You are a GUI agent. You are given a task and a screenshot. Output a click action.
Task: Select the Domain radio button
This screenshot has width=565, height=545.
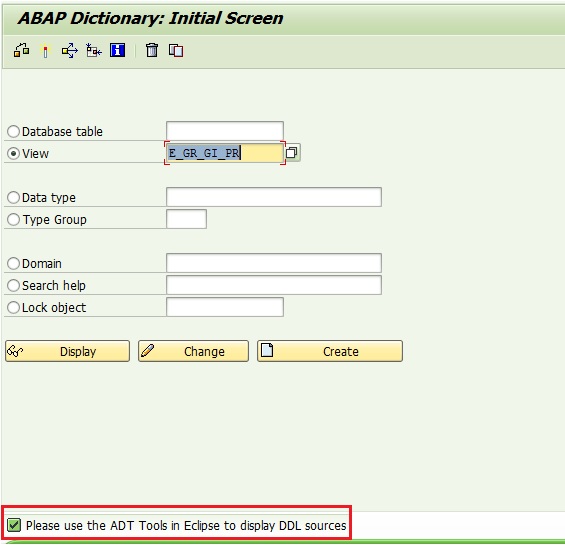tap(13, 263)
